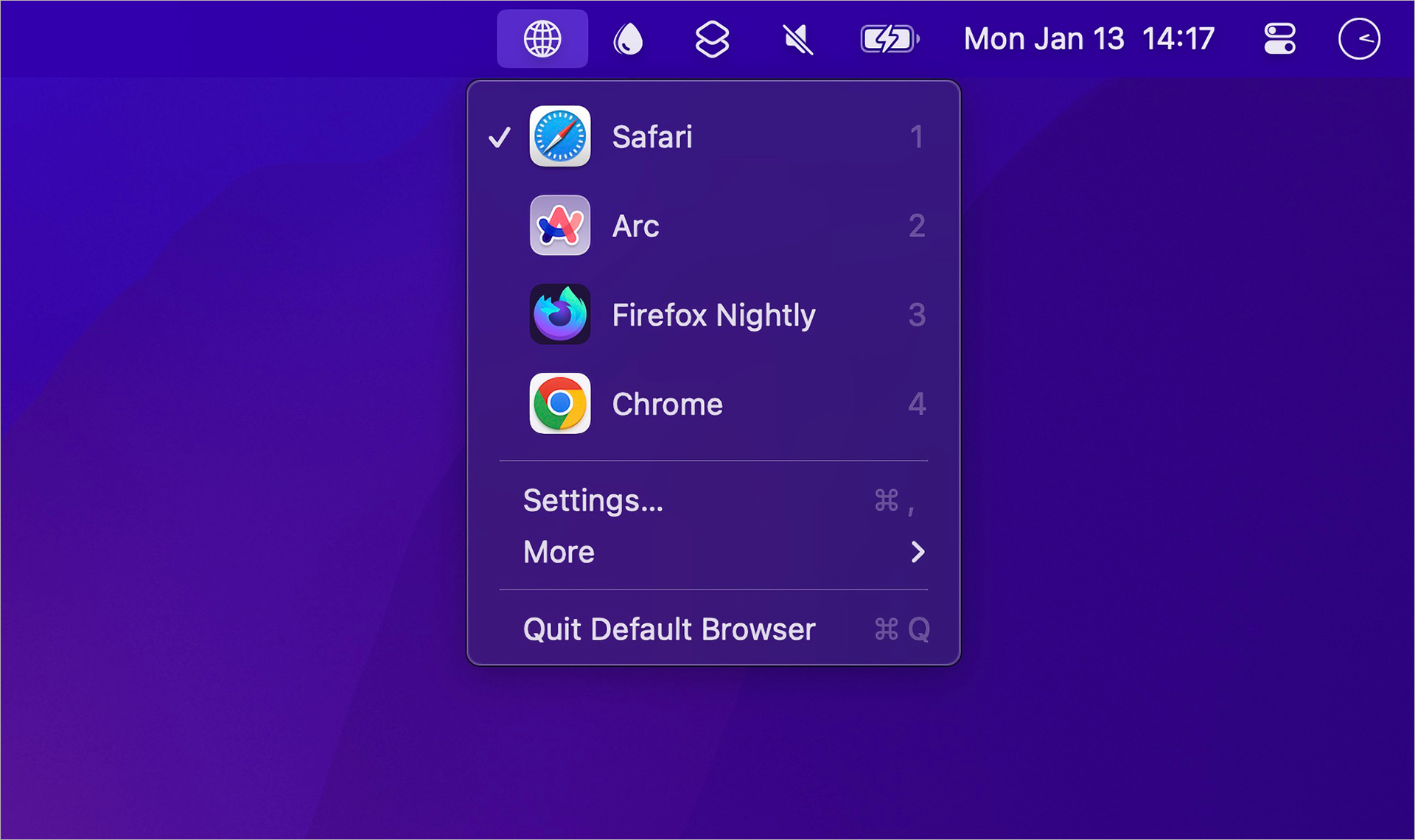Click the stacked layers menu bar icon
Image resolution: width=1415 pixels, height=840 pixels.
[x=712, y=39]
